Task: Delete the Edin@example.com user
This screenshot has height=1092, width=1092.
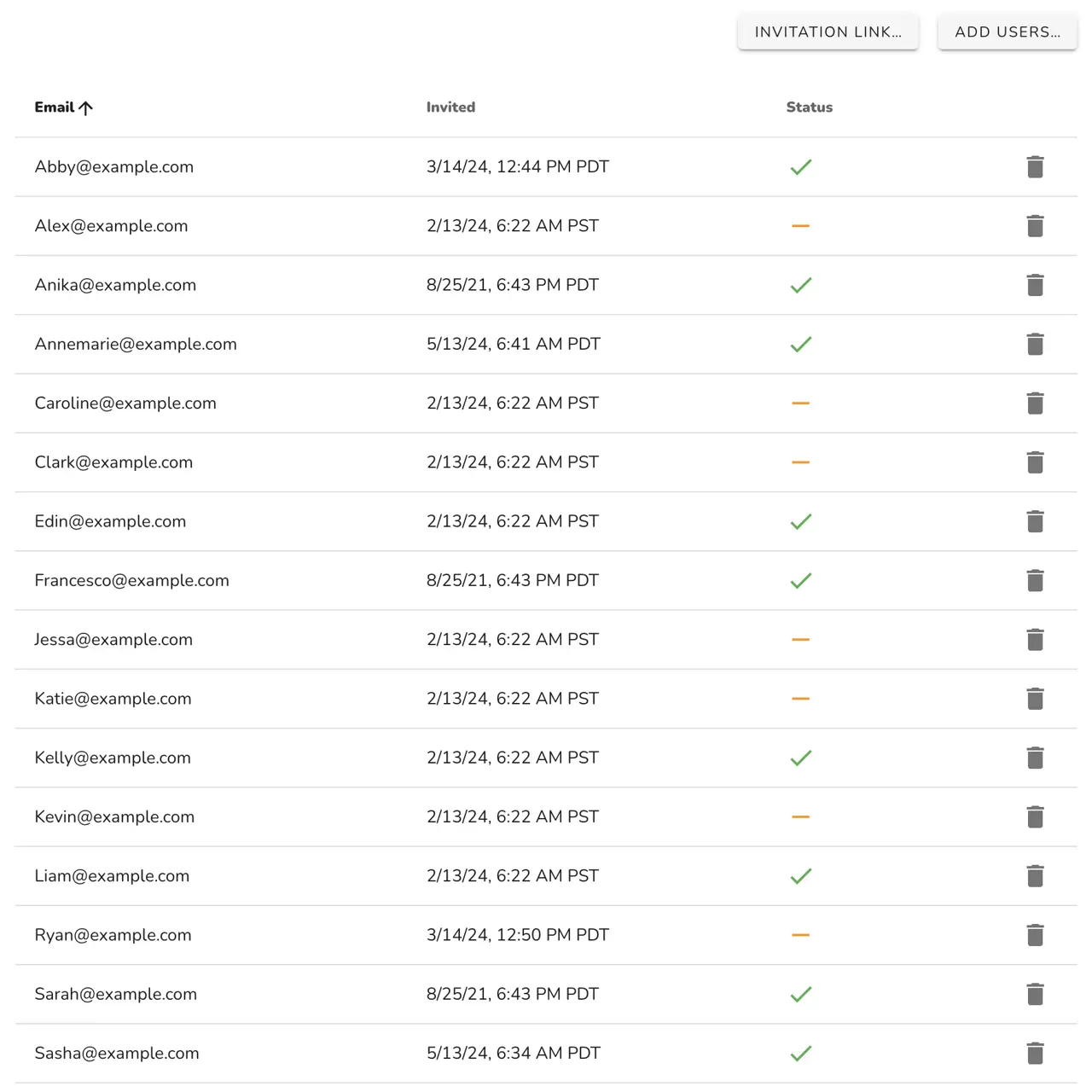Action: point(1035,522)
